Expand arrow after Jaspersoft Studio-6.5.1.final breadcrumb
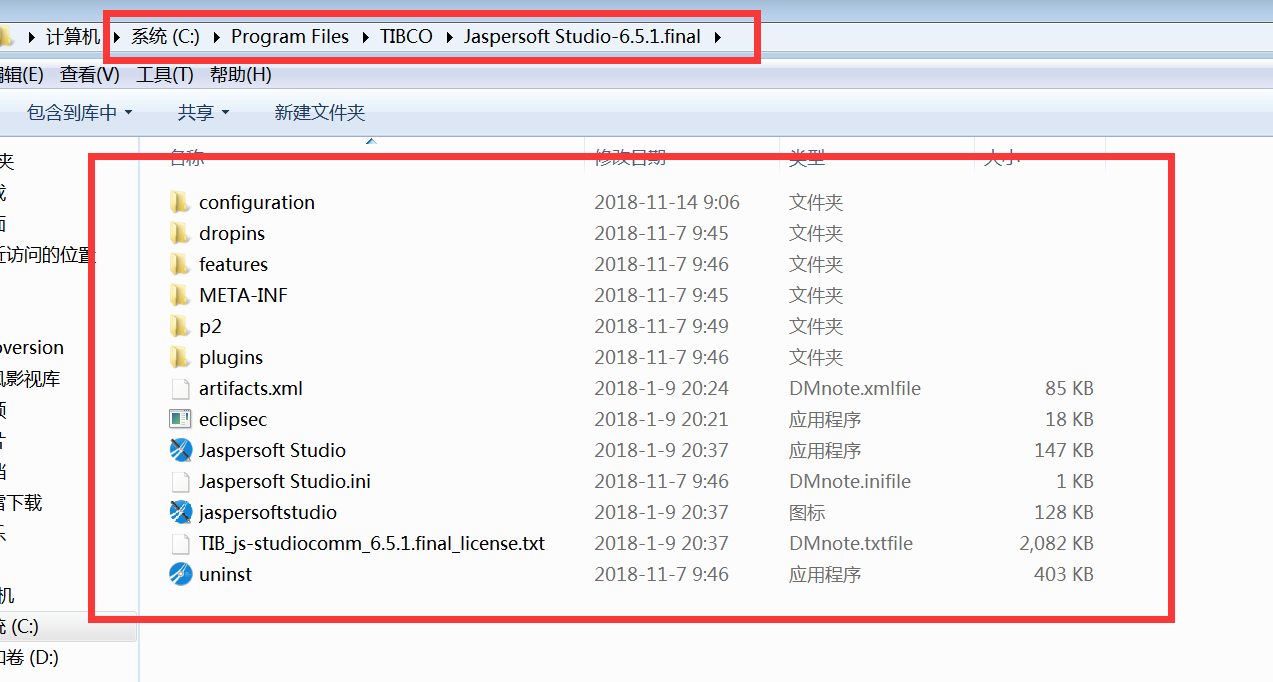This screenshot has height=682, width=1273. pos(717,37)
